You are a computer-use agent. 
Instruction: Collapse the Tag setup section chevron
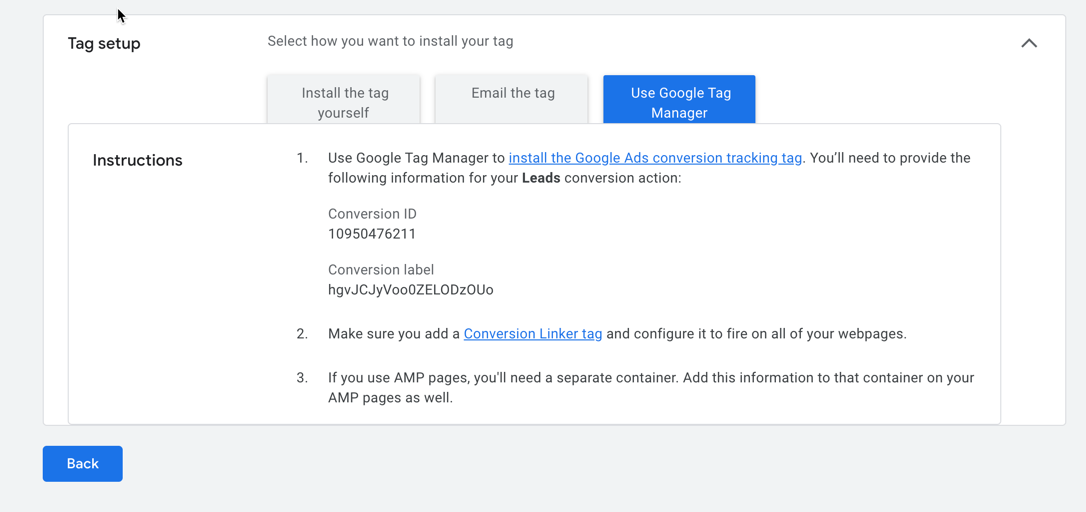tap(1029, 43)
